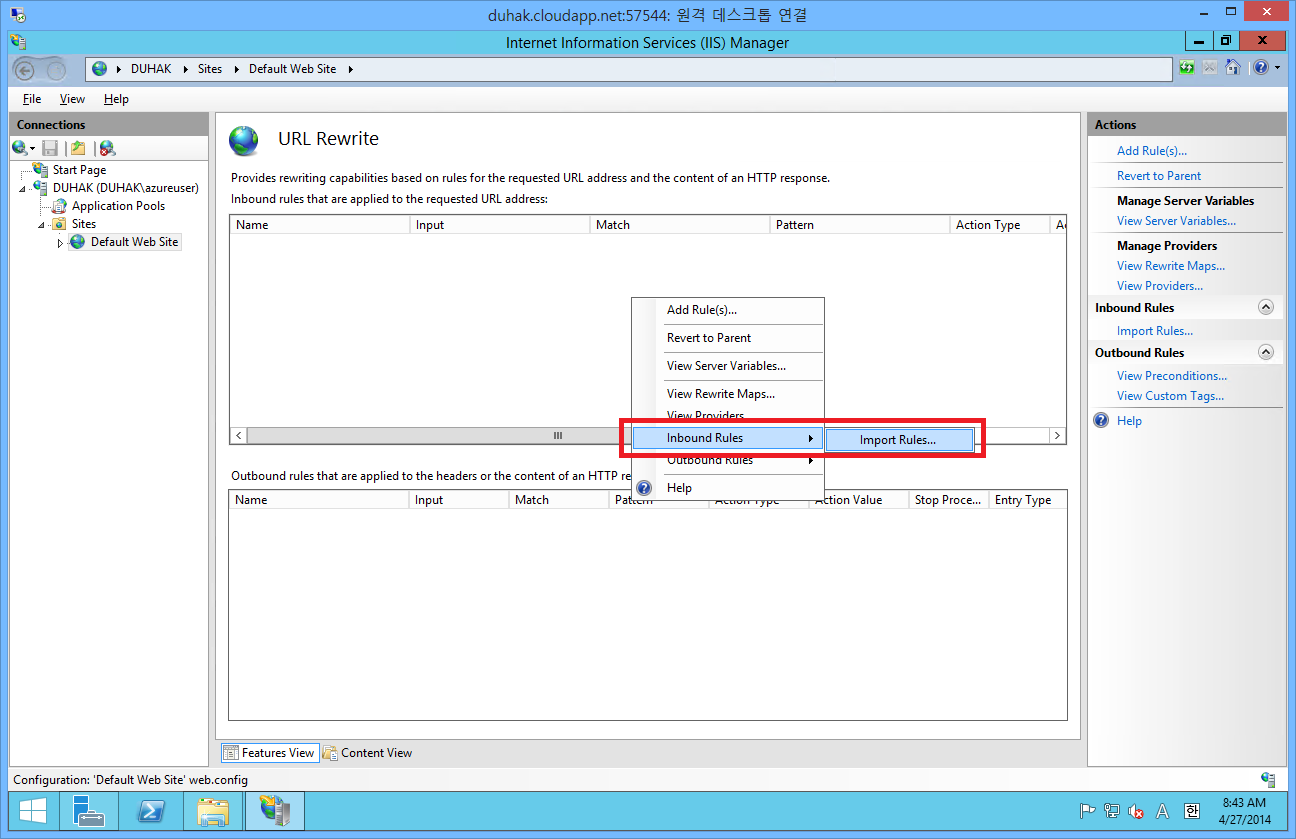Open the File menu

coord(32,99)
